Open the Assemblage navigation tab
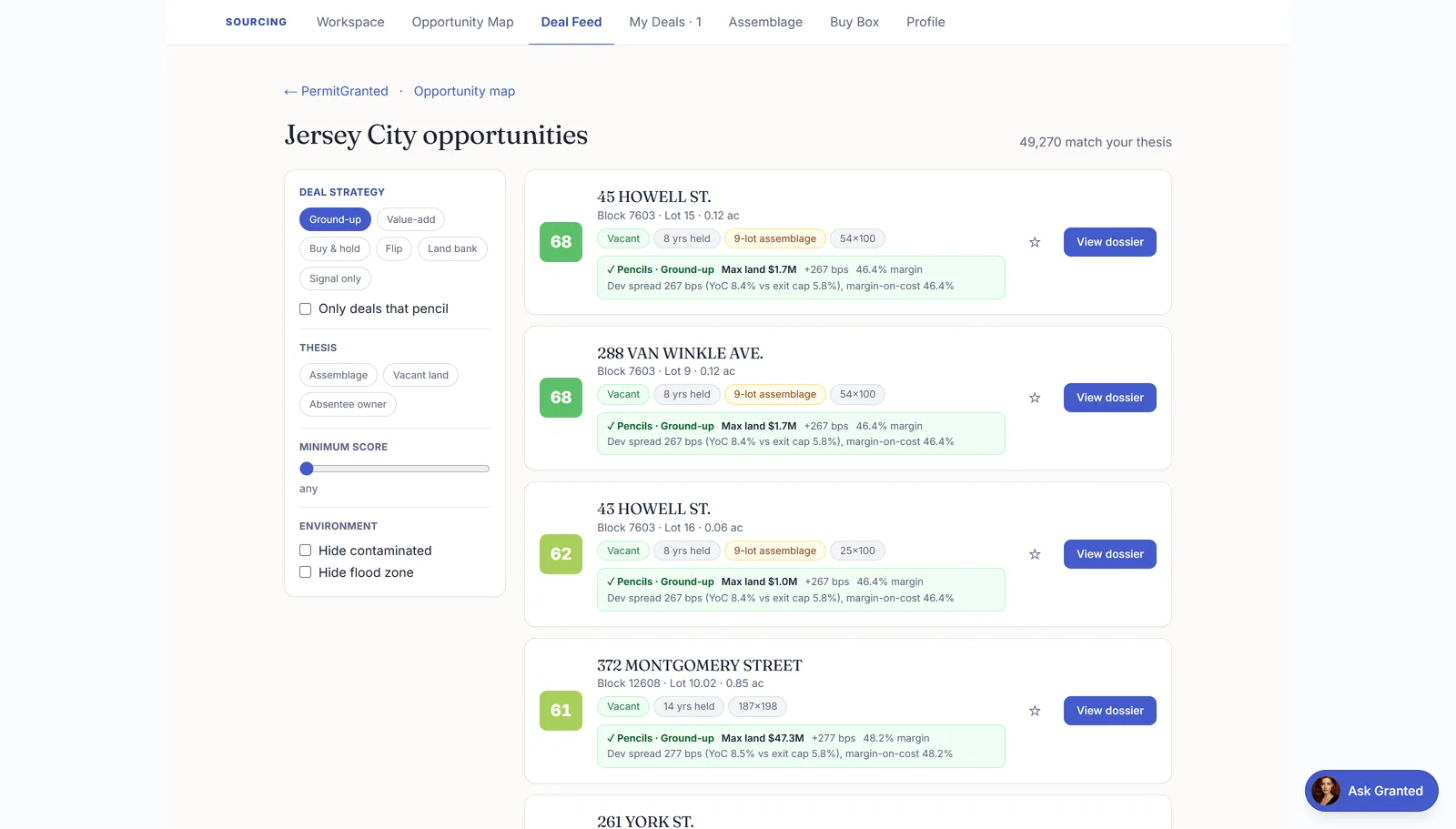Screen dimensions: 1456x829 pos(765,22)
